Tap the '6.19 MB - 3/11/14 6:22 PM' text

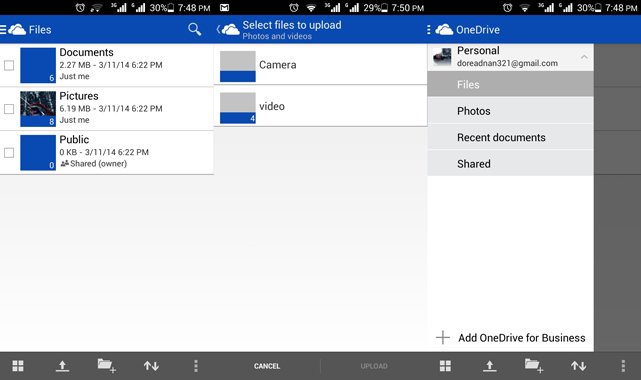[111, 109]
